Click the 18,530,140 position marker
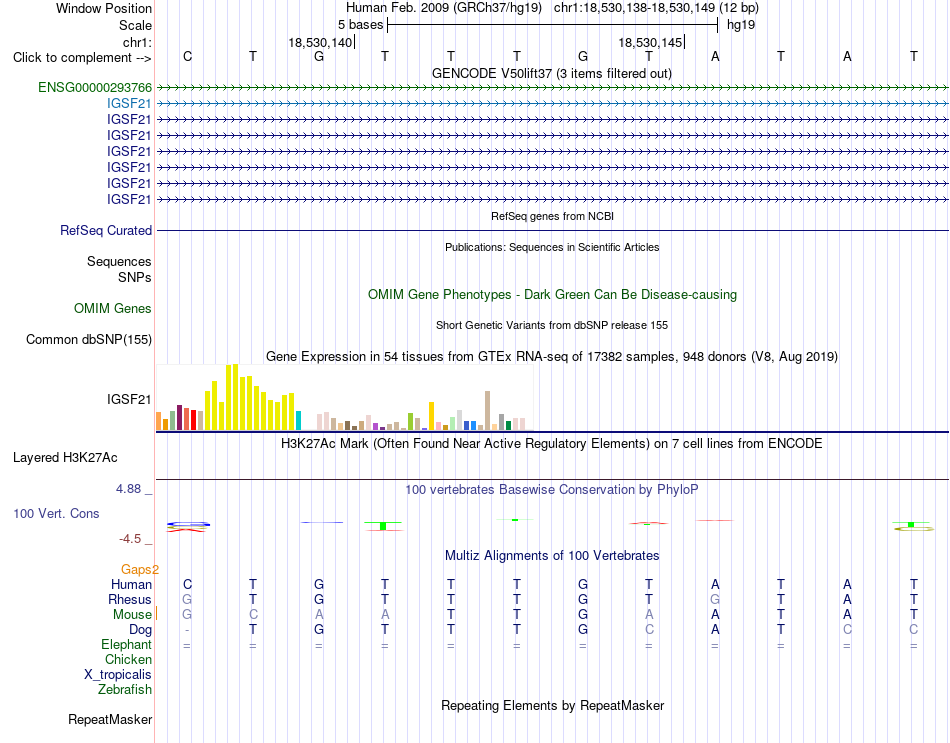The width and height of the screenshot is (950, 743). coord(320,42)
